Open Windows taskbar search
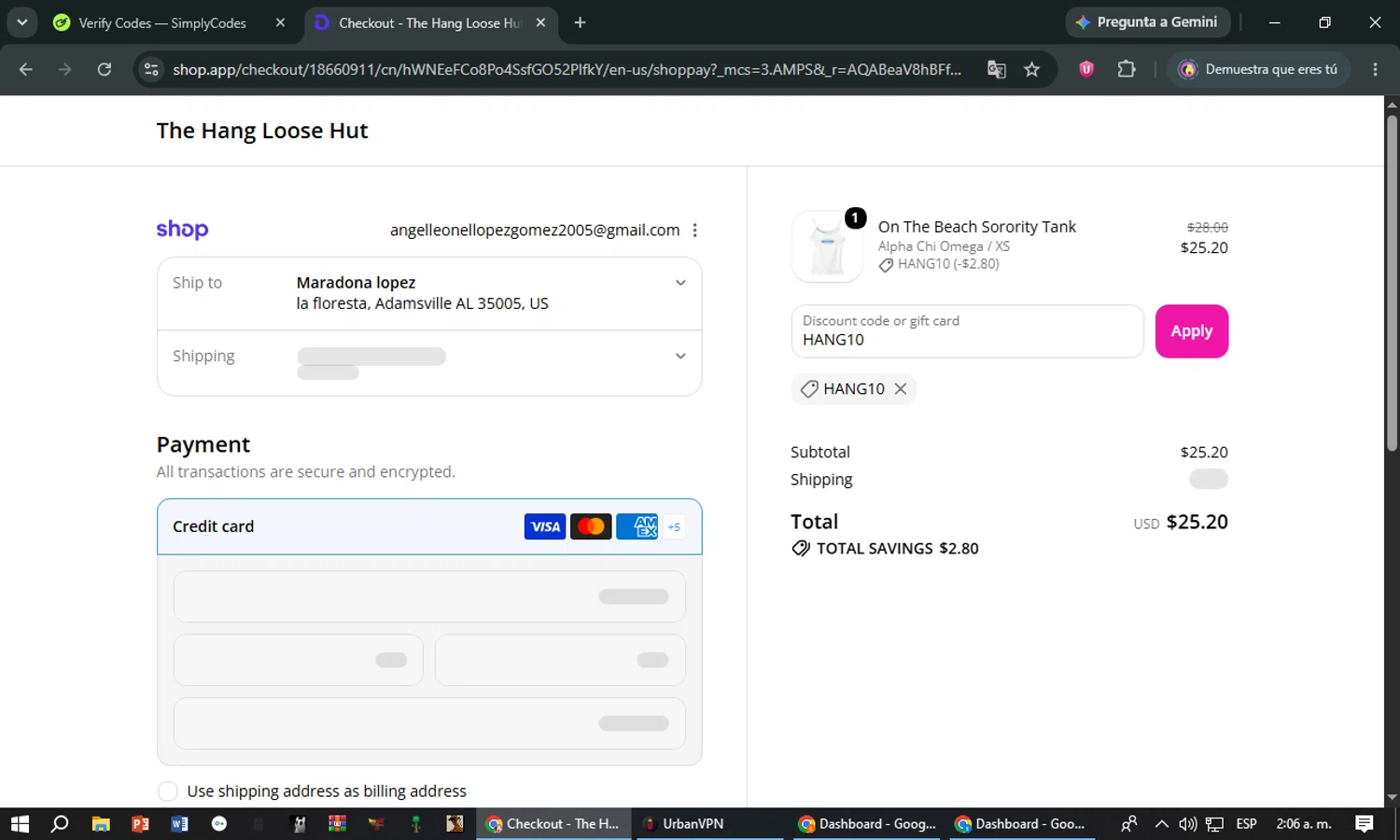This screenshot has height=840, width=1400. click(x=60, y=824)
